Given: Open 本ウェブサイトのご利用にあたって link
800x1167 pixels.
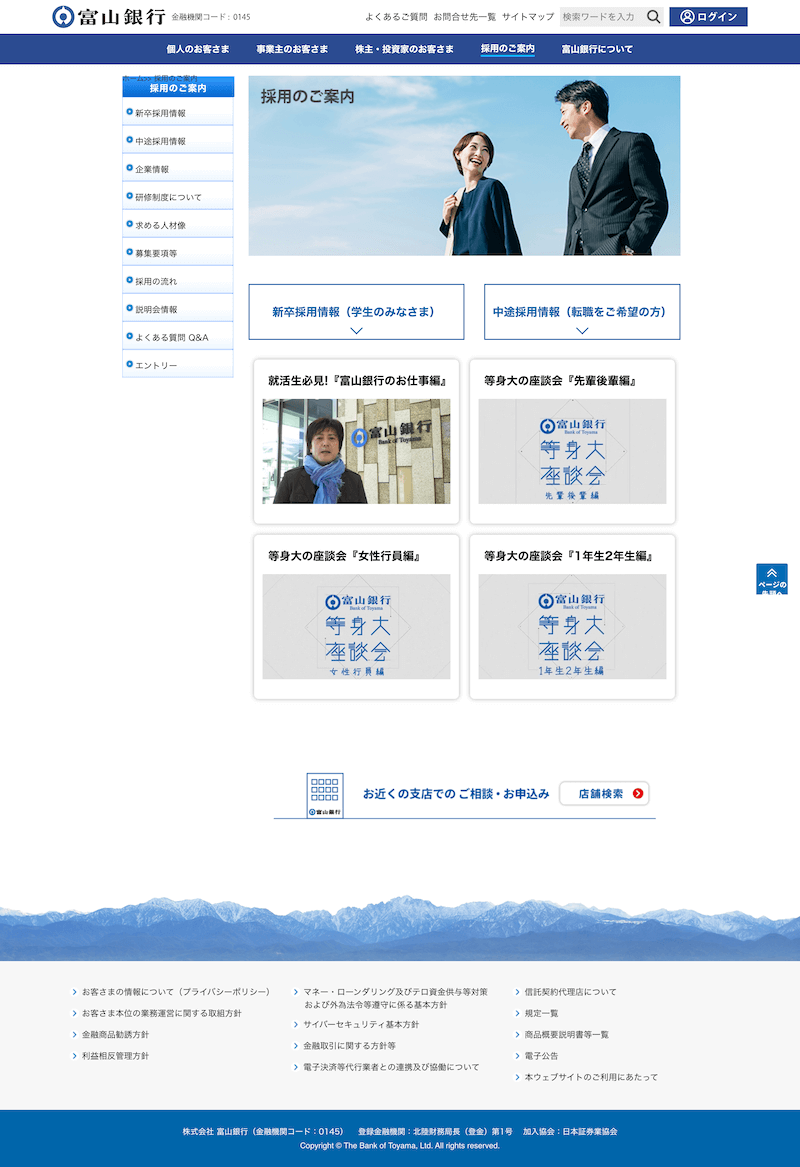Looking at the screenshot, I should (x=591, y=1077).
